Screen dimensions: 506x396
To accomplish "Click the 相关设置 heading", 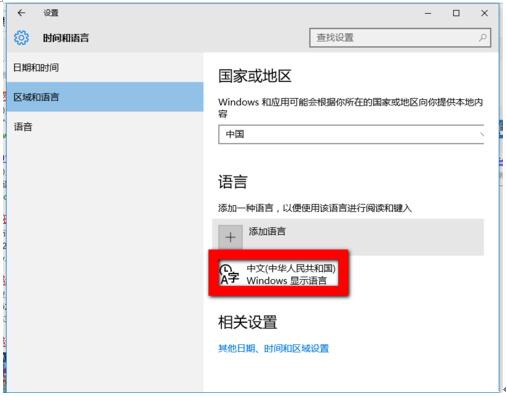I will pos(248,322).
